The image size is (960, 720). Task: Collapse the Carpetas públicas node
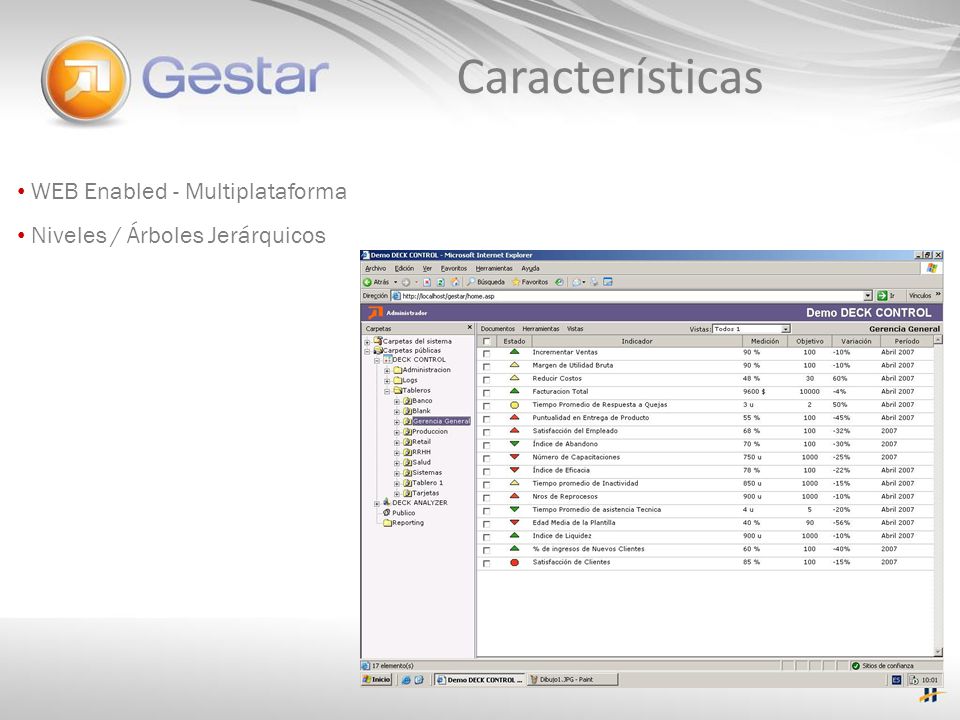click(x=367, y=351)
